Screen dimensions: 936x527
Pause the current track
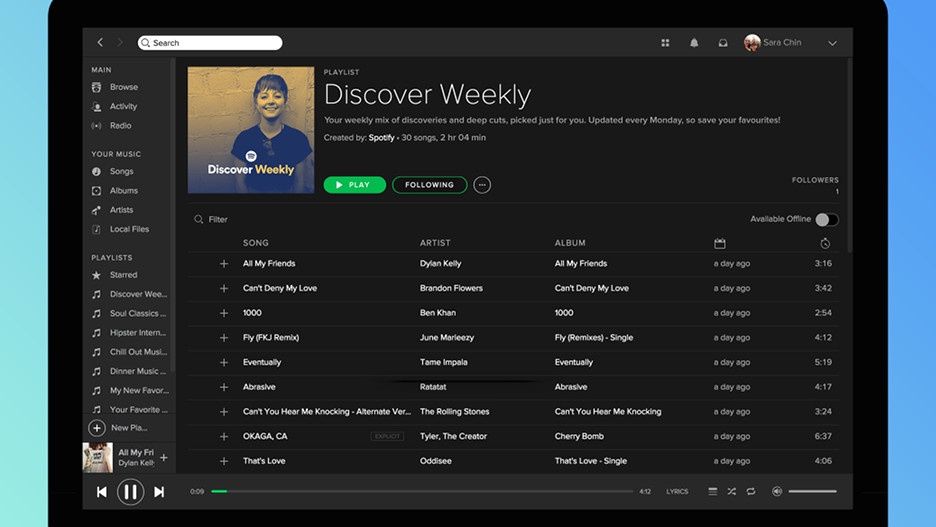130,492
